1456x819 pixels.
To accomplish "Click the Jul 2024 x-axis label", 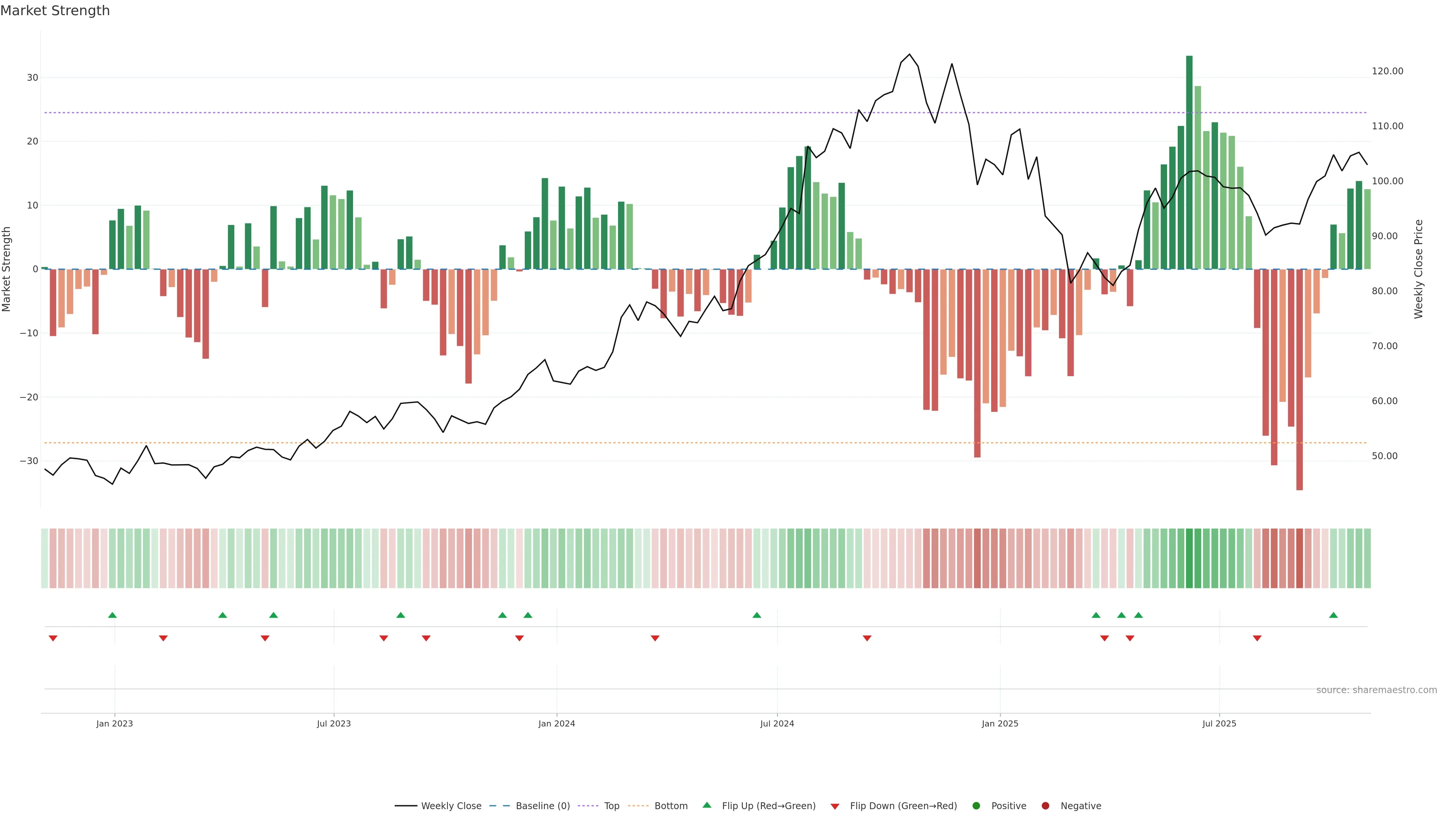I will [x=777, y=723].
